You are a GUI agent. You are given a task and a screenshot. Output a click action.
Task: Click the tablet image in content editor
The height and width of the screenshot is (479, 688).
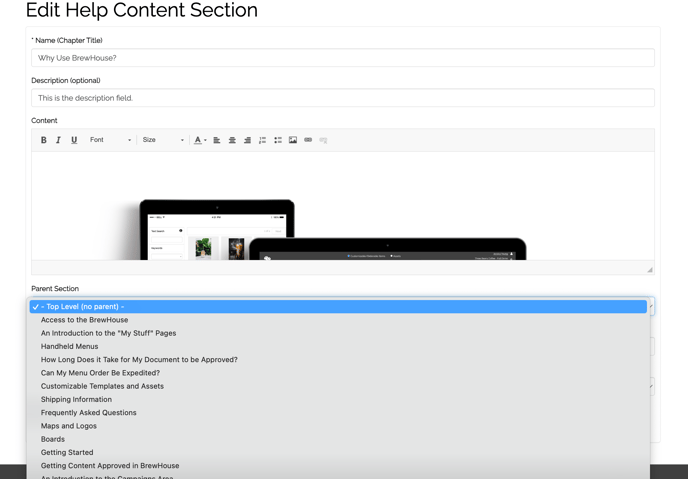click(x=217, y=229)
